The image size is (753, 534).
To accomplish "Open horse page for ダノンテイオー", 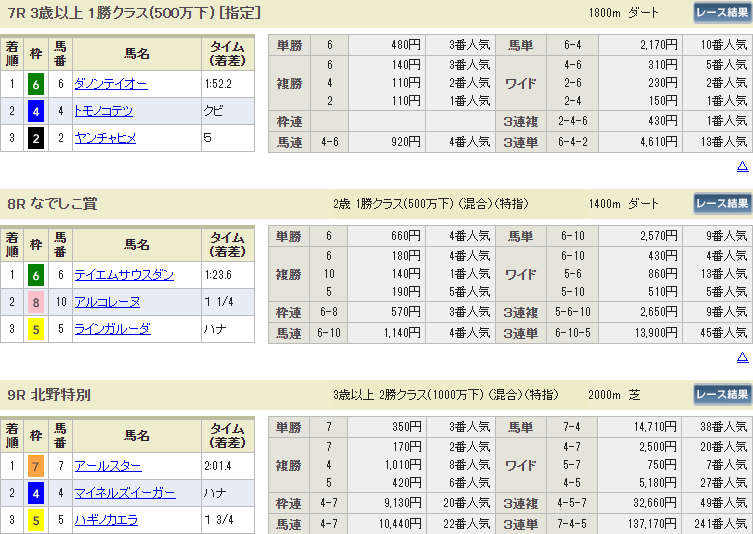I will tap(111, 84).
